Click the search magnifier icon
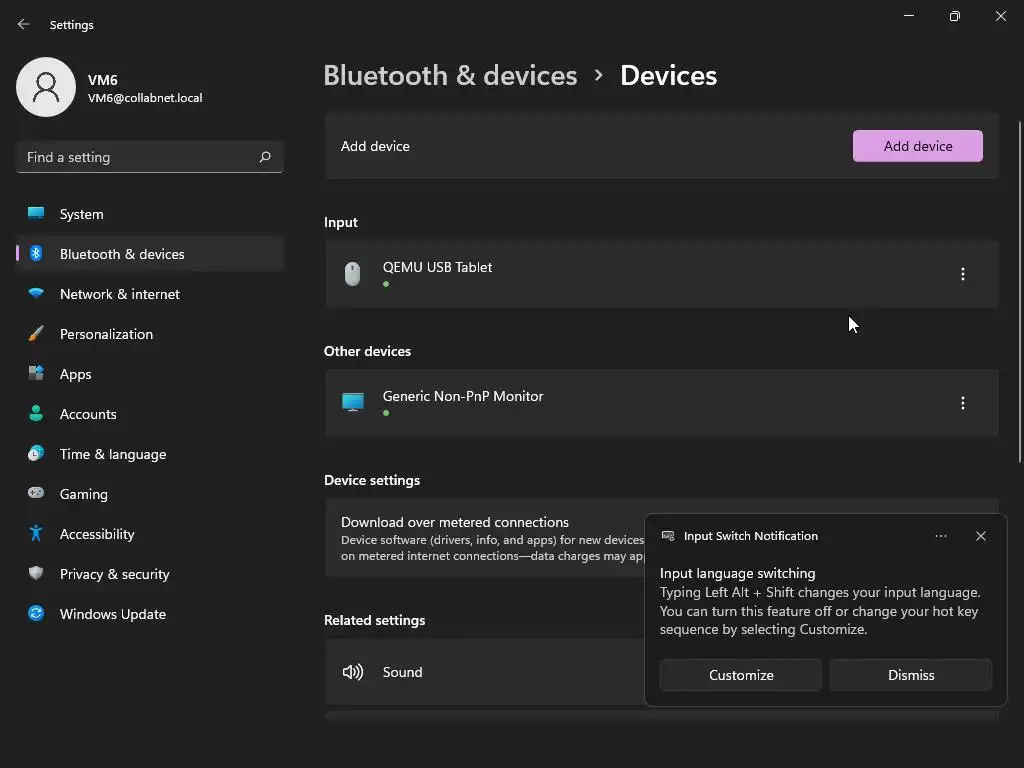This screenshot has height=768, width=1024. pyautogui.click(x=265, y=157)
